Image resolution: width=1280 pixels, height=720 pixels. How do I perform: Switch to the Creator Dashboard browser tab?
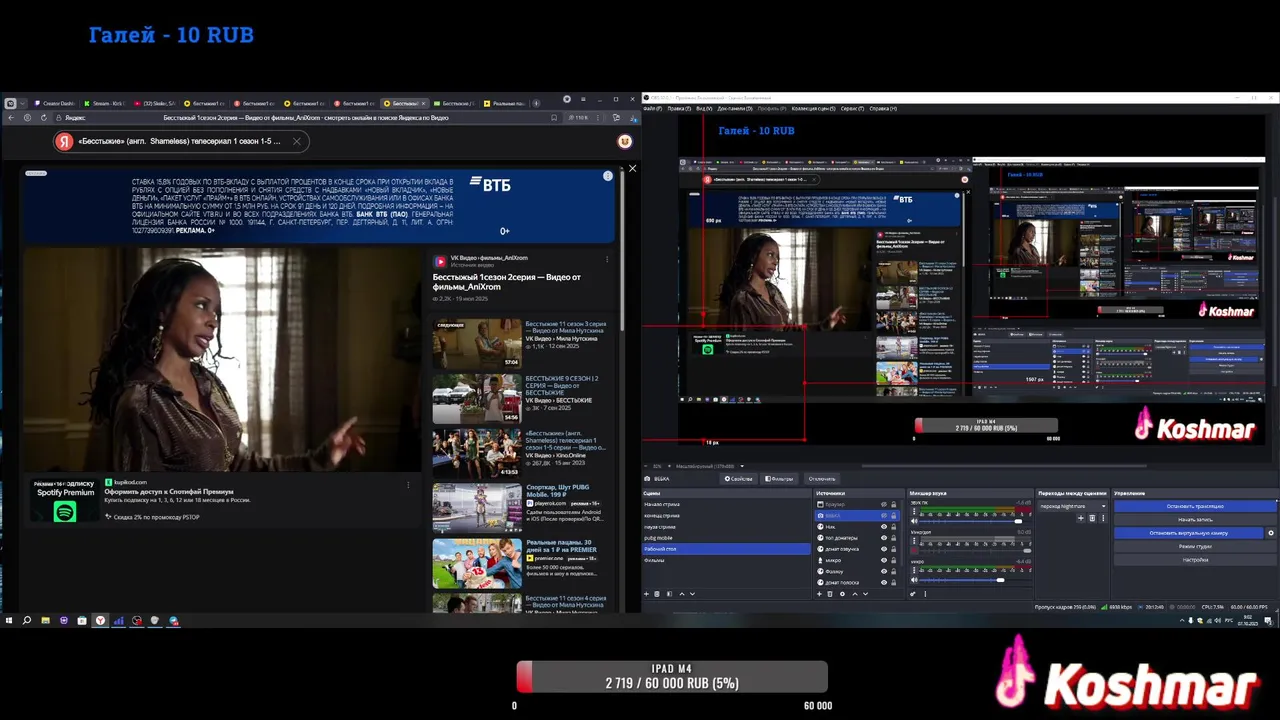tap(55, 103)
